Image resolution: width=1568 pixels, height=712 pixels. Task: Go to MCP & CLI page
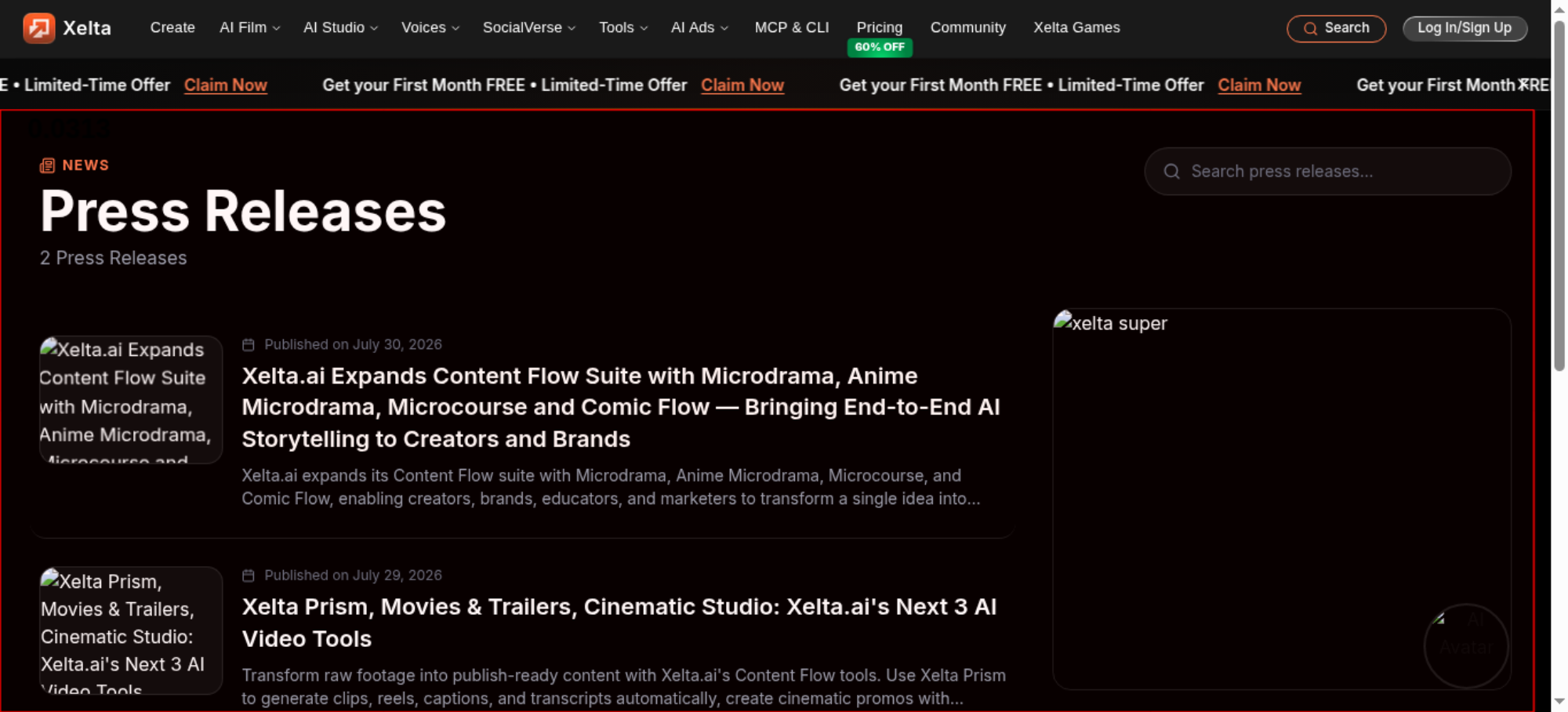click(x=792, y=27)
